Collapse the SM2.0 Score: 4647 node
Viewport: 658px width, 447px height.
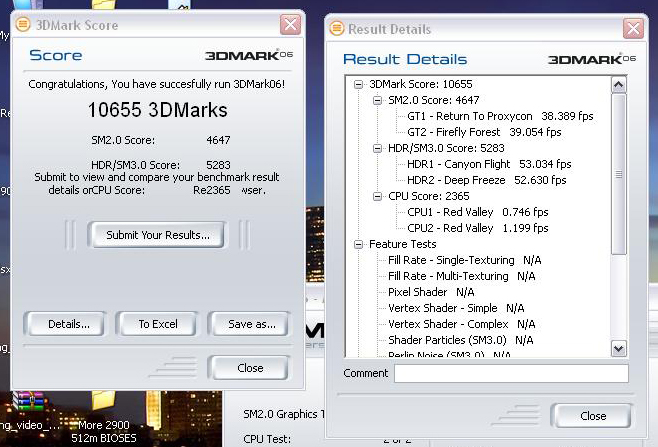pos(377,100)
